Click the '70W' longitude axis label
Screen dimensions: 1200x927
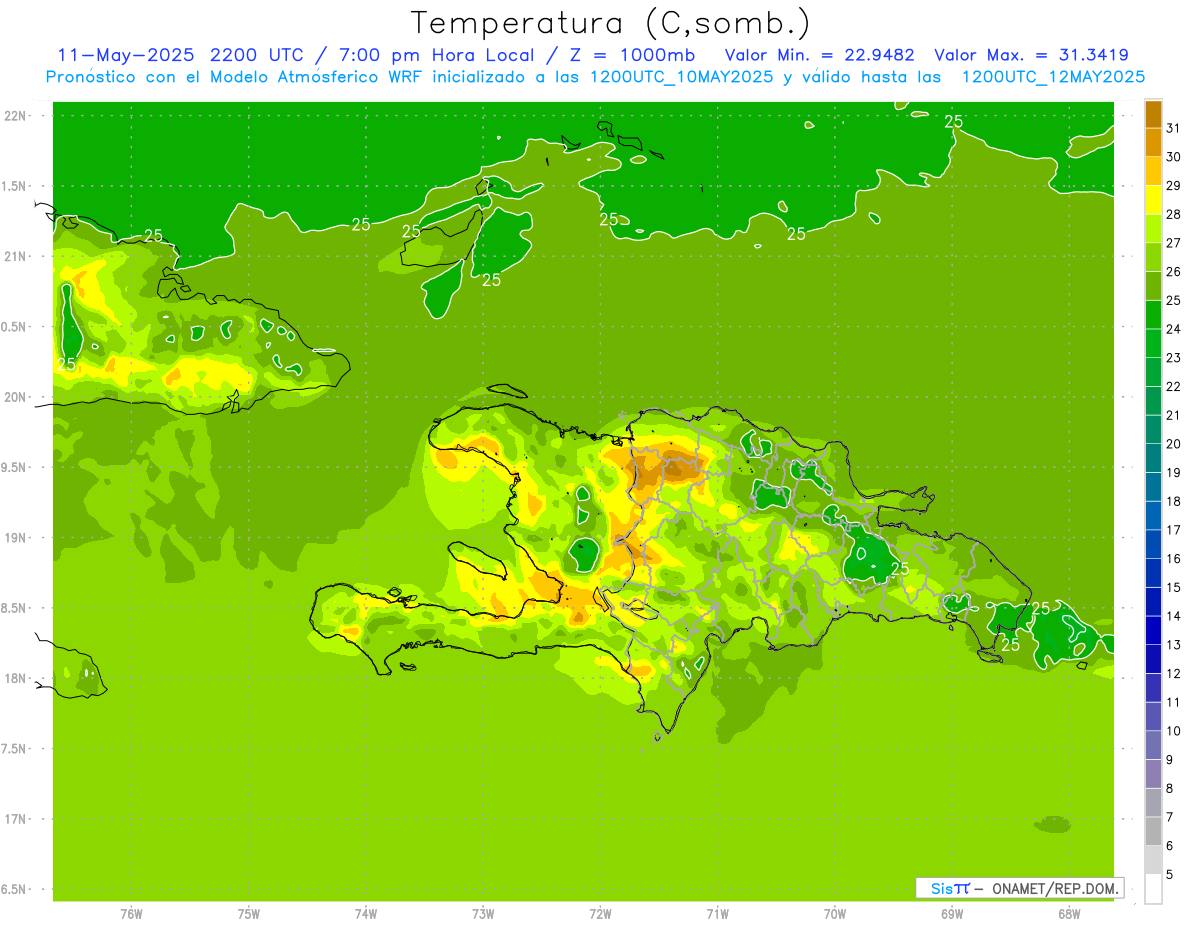pos(835,913)
